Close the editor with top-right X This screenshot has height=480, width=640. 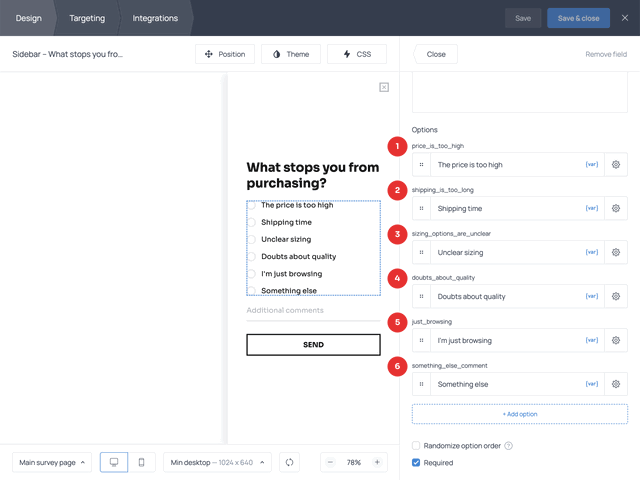click(x=624, y=18)
